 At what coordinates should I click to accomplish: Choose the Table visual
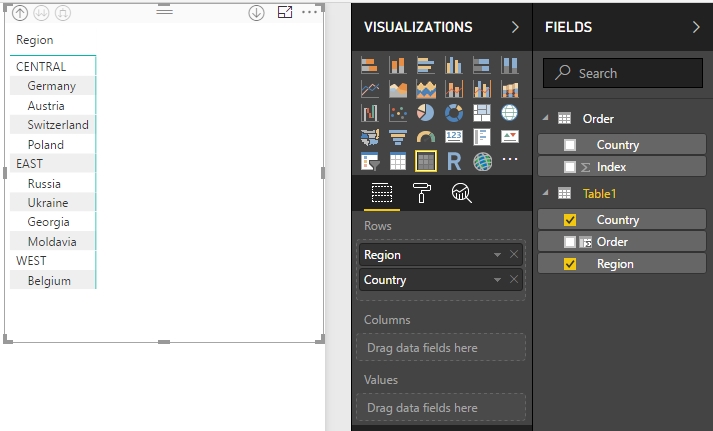point(397,161)
